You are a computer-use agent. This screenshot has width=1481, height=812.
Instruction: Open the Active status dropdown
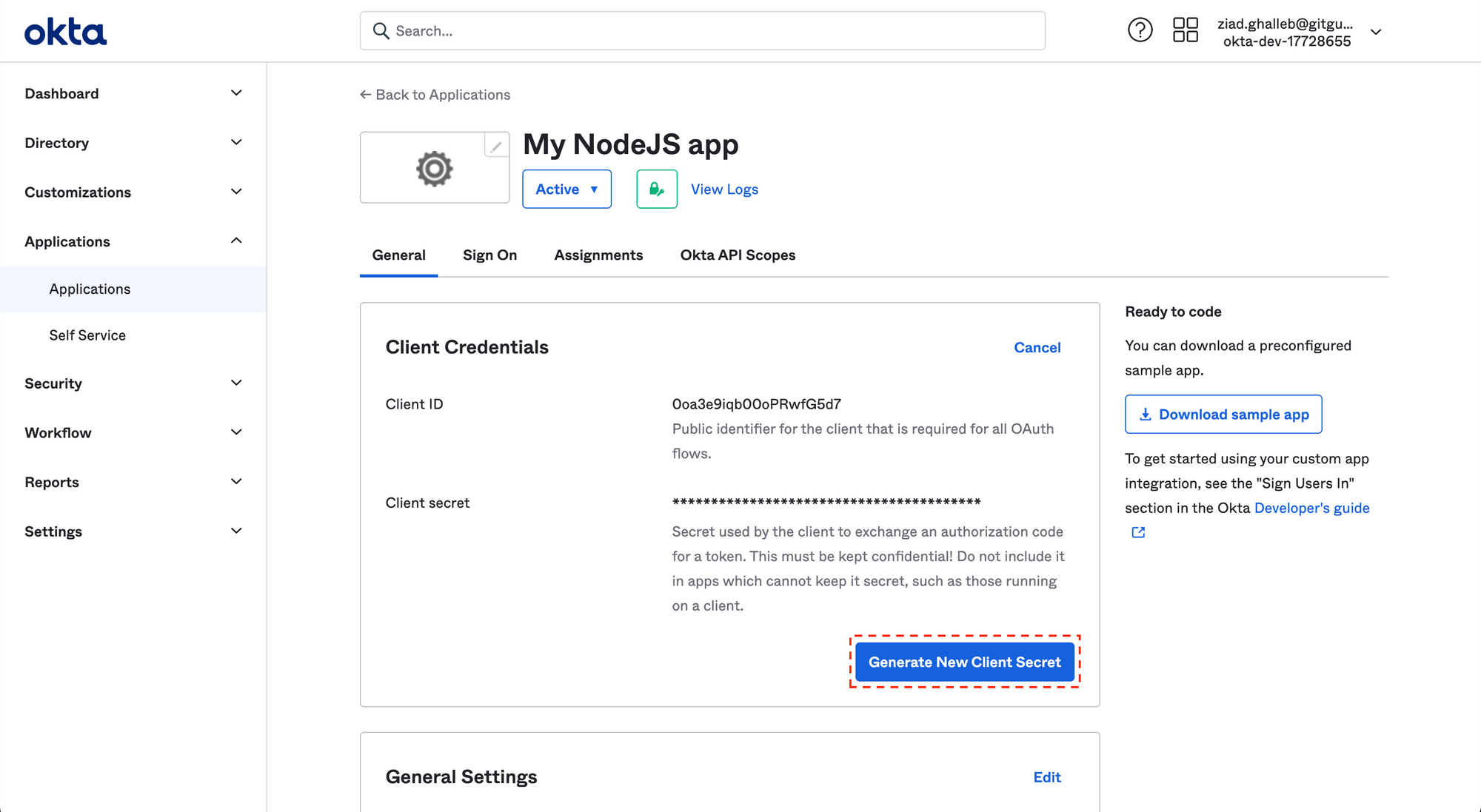pyautogui.click(x=566, y=189)
